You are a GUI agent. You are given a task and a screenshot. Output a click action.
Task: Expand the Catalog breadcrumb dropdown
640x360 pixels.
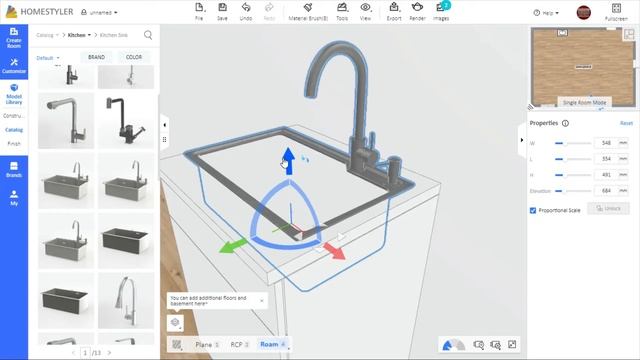tap(47, 35)
